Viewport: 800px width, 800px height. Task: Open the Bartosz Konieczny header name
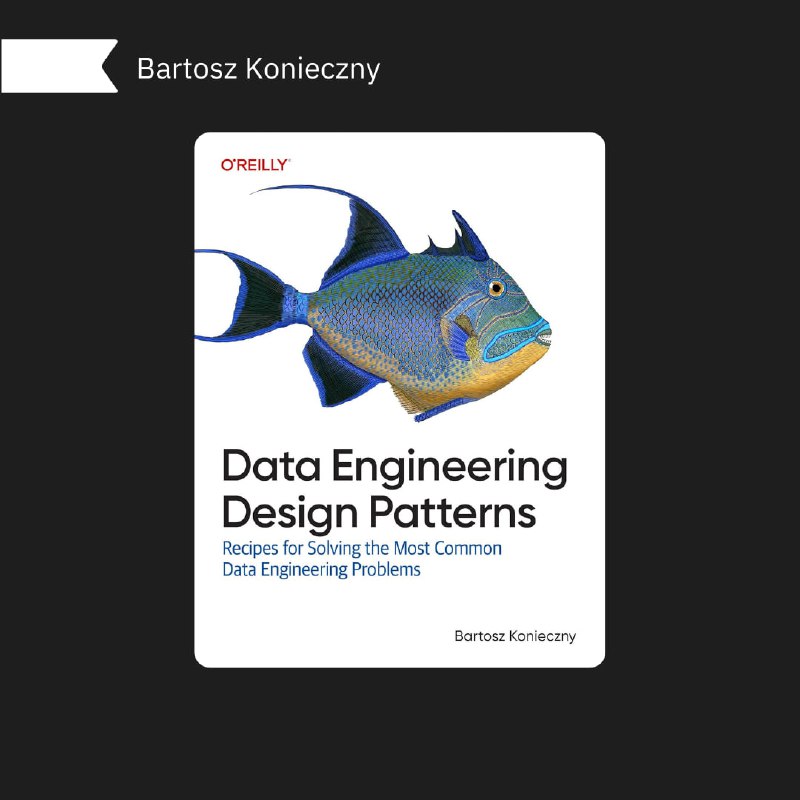(x=258, y=68)
